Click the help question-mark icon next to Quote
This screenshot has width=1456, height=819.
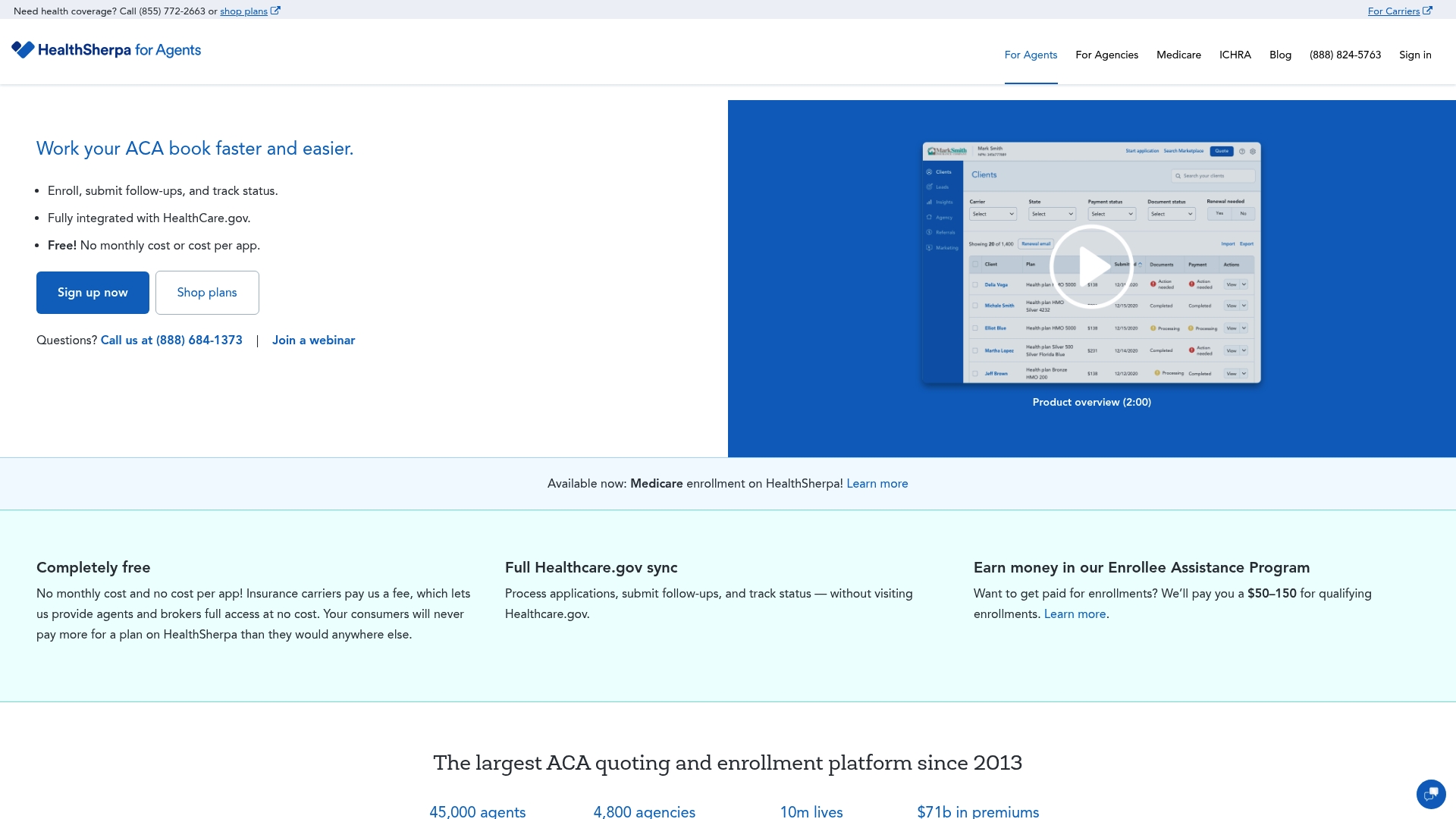click(1241, 151)
